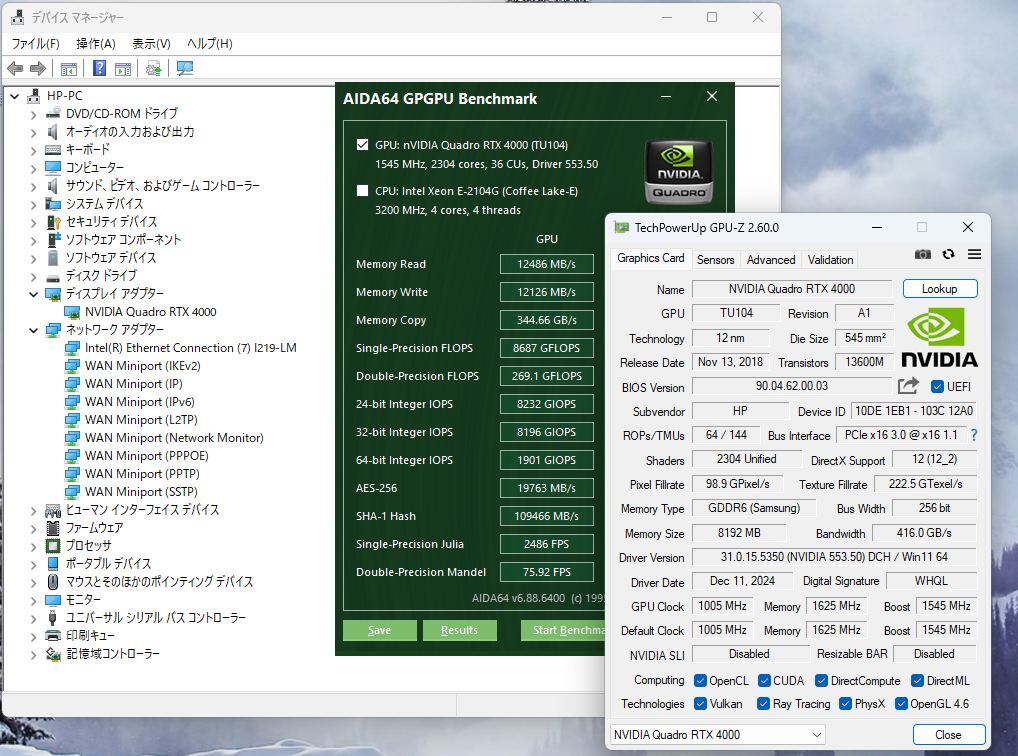Toggle the OpenCL checkbox
Viewport: 1018px width, 756px height.
coord(700,681)
